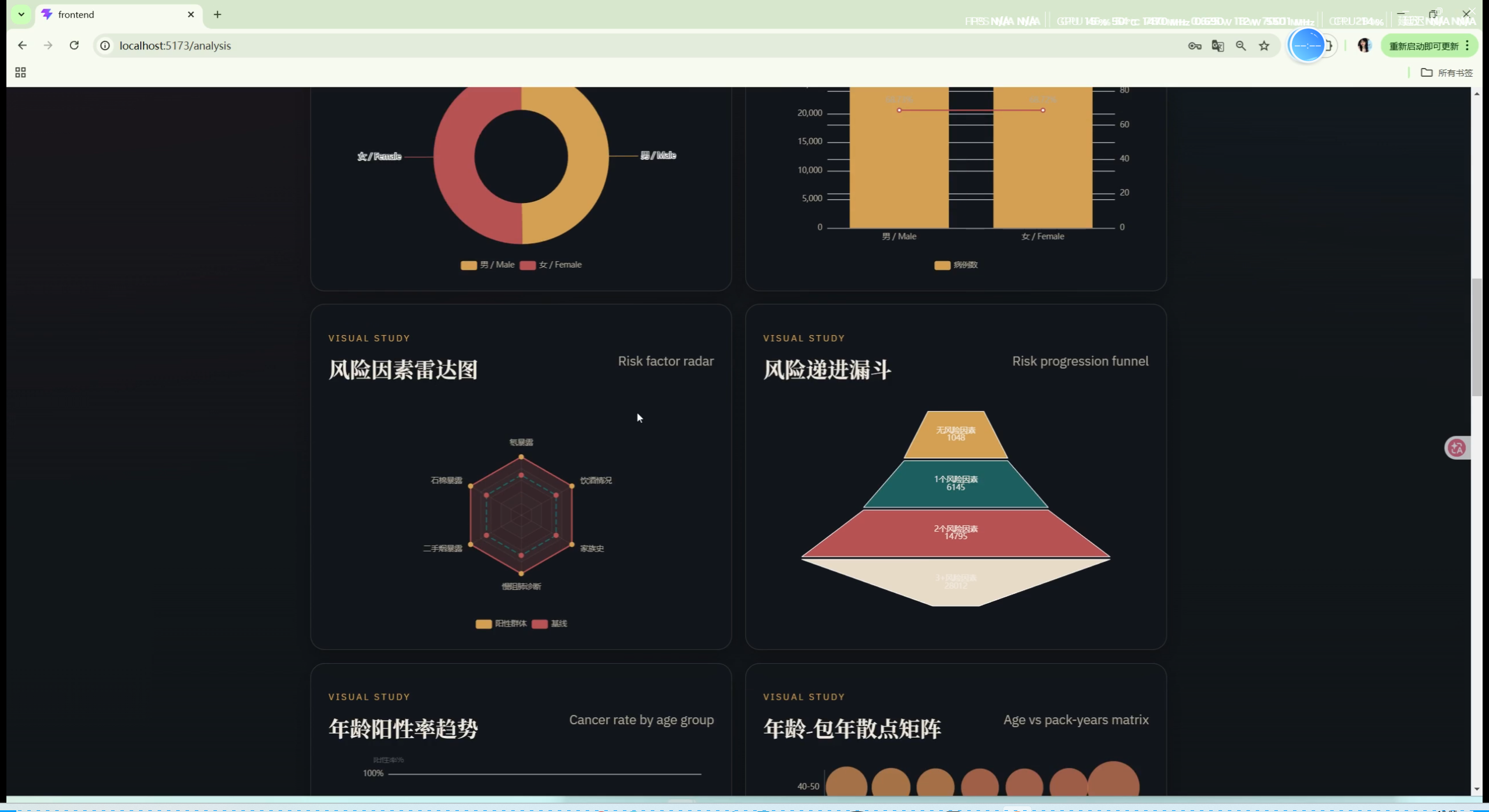Screen dimensions: 1489x812
Task: Toggle the 男 / Male pie legend
Action: pos(487,265)
